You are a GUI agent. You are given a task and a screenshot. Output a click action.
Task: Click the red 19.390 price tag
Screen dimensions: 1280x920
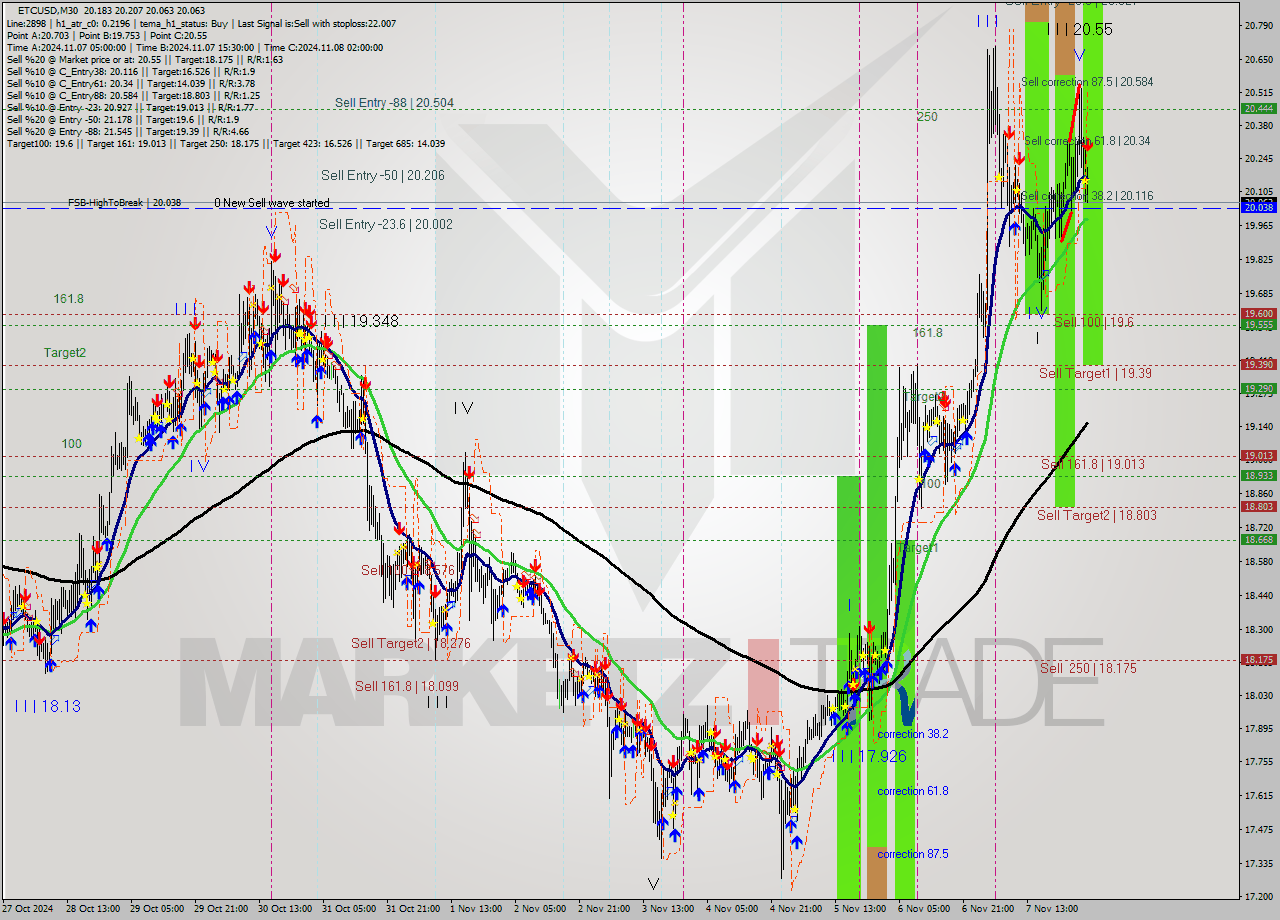click(x=1258, y=365)
